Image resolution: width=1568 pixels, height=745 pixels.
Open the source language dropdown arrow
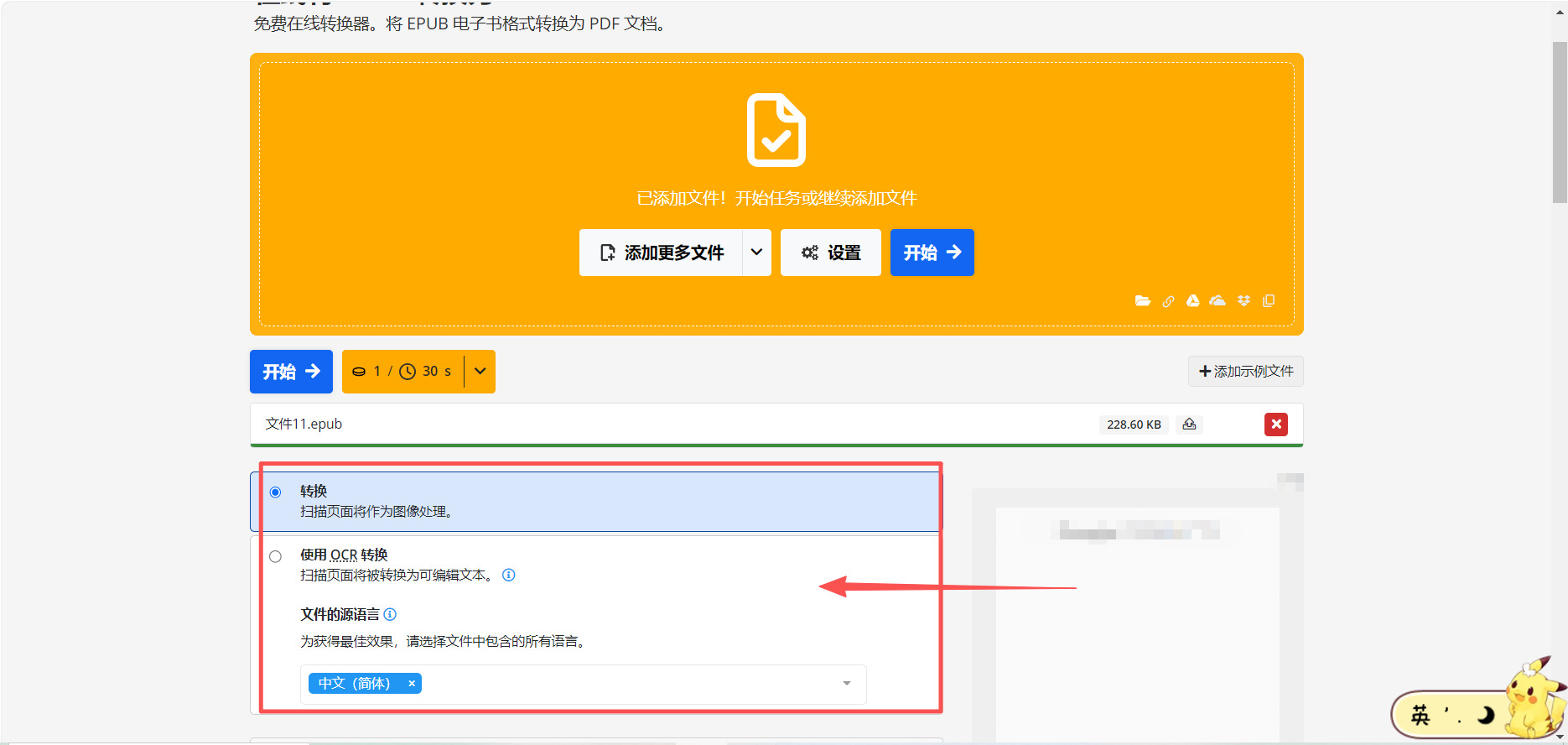847,684
